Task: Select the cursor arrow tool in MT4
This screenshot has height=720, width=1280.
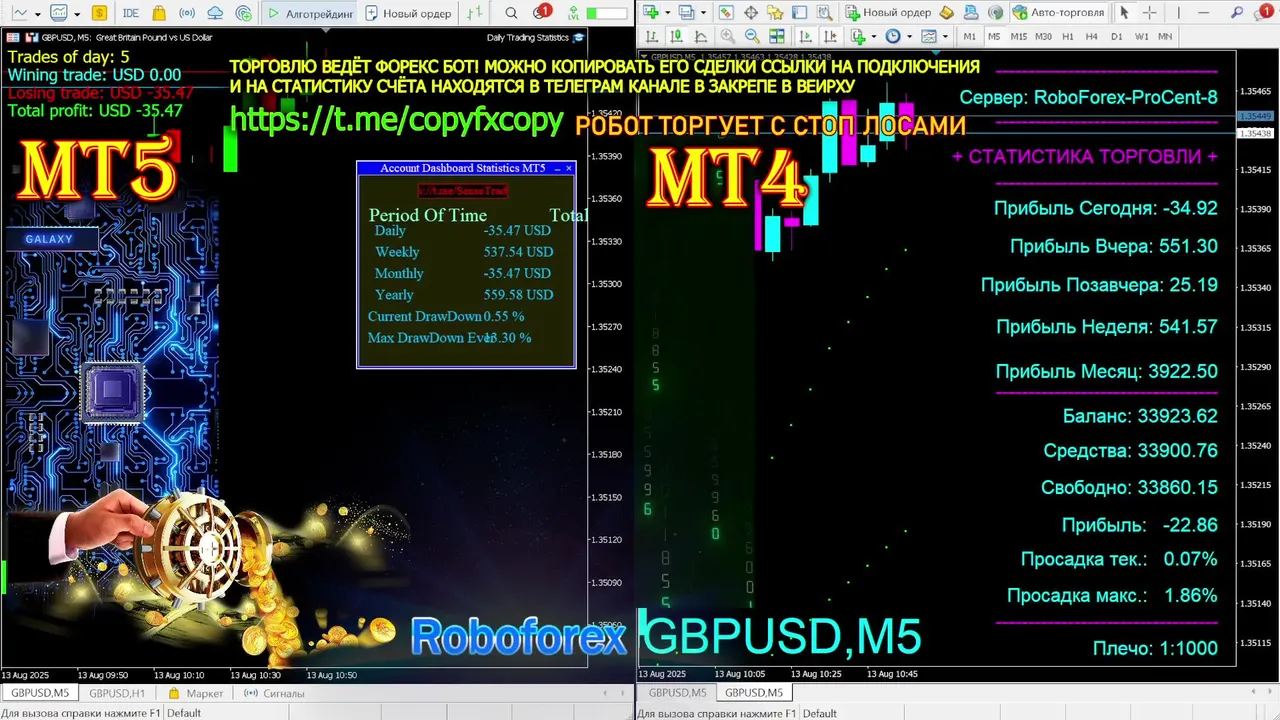Action: coord(1124,12)
